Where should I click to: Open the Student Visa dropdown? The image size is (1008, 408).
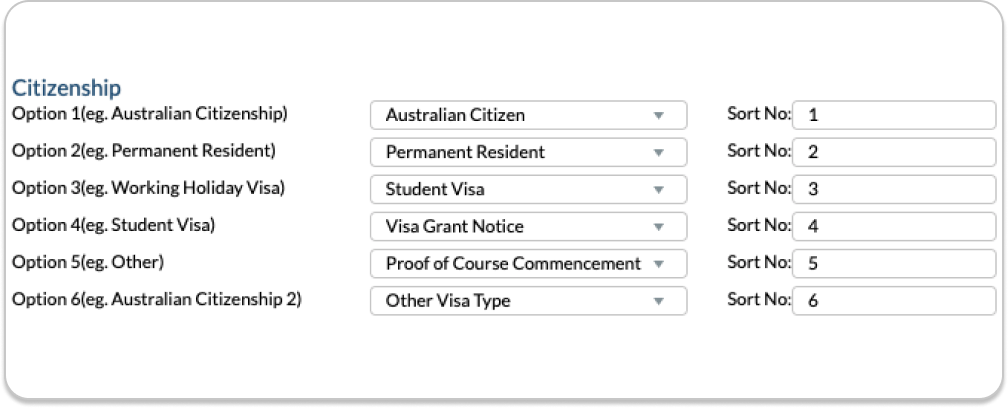click(x=528, y=189)
